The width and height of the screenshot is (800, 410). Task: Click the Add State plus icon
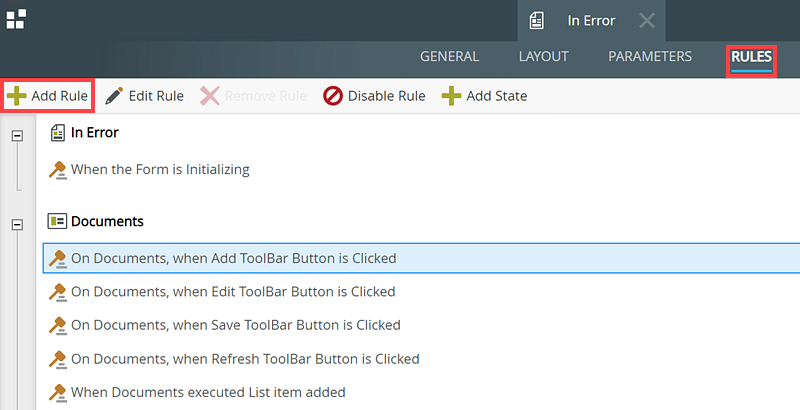coord(451,96)
